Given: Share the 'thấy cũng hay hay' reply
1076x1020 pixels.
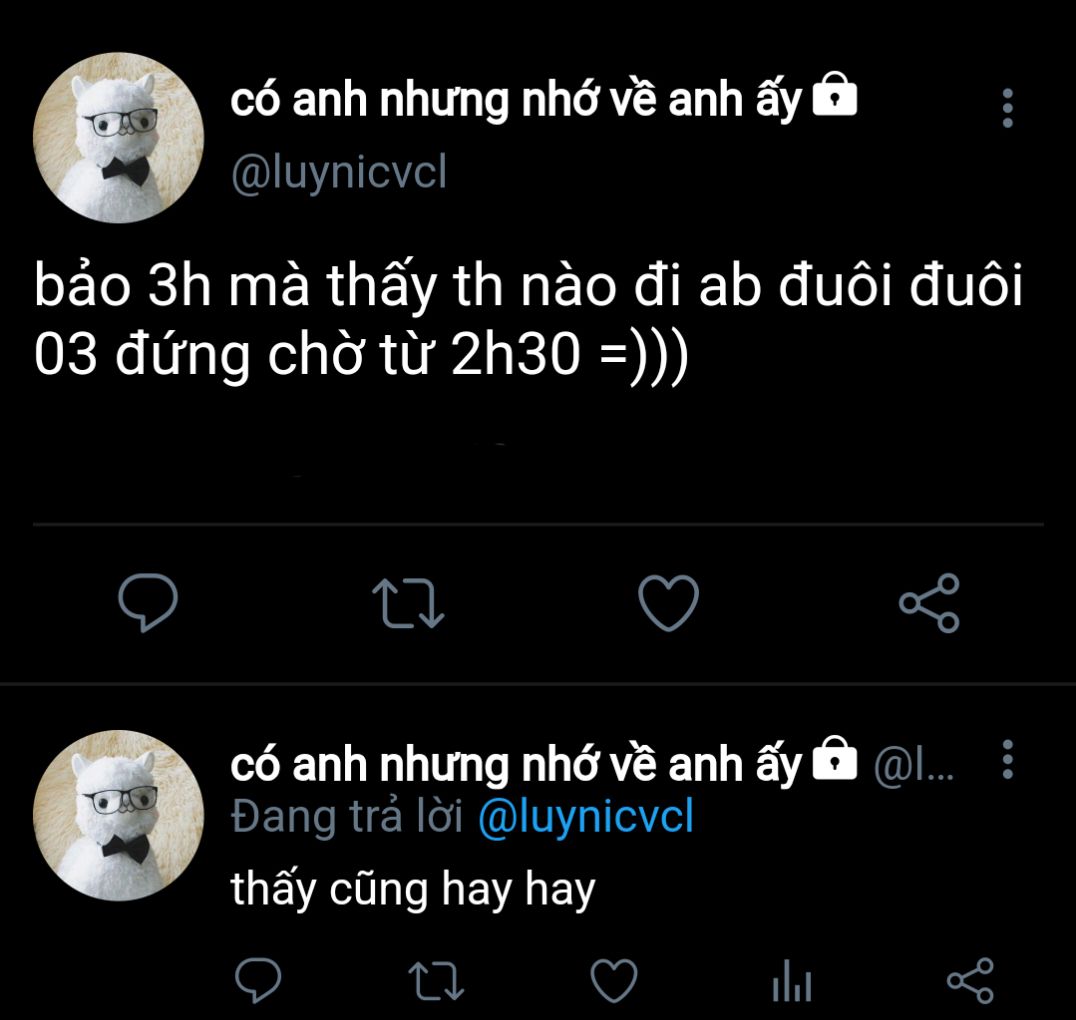Looking at the screenshot, I should pos(970,980).
